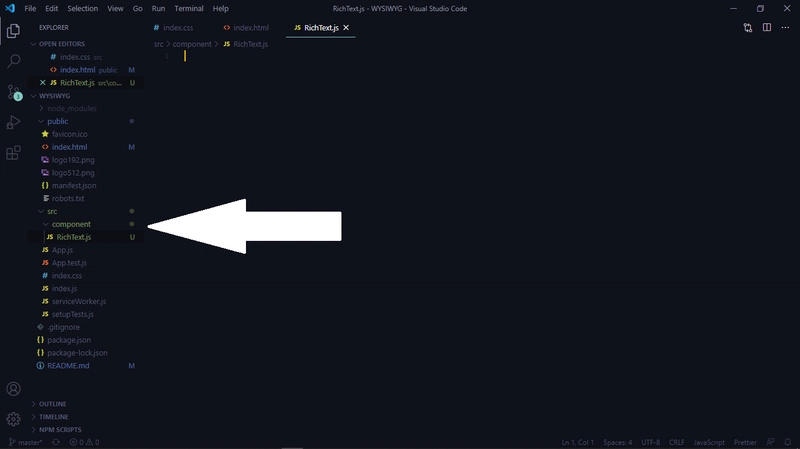Click the feedback icon in status bar
800x449 pixels.
pos(770,442)
